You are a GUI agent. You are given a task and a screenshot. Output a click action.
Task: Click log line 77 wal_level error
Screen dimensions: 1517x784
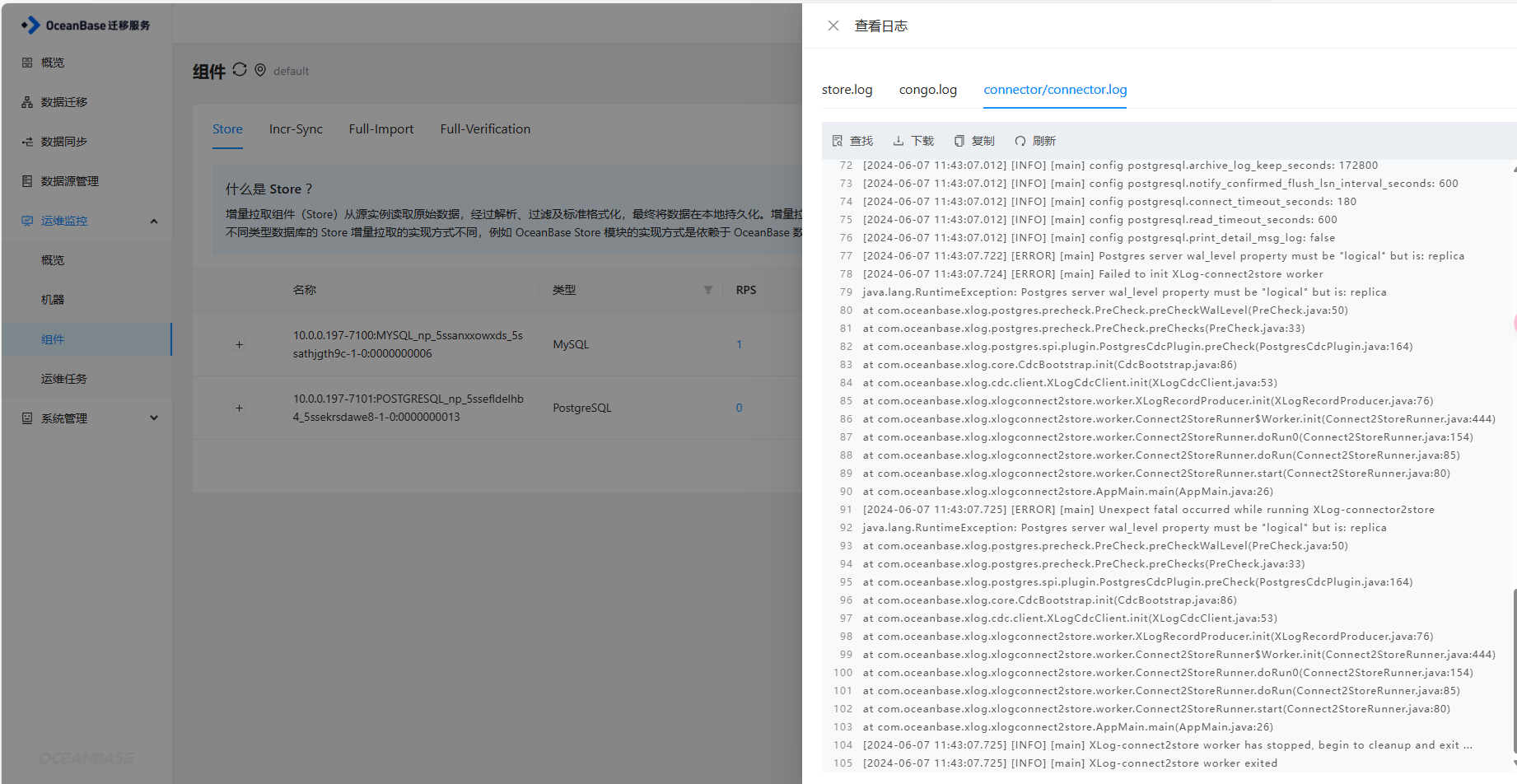1164,256
